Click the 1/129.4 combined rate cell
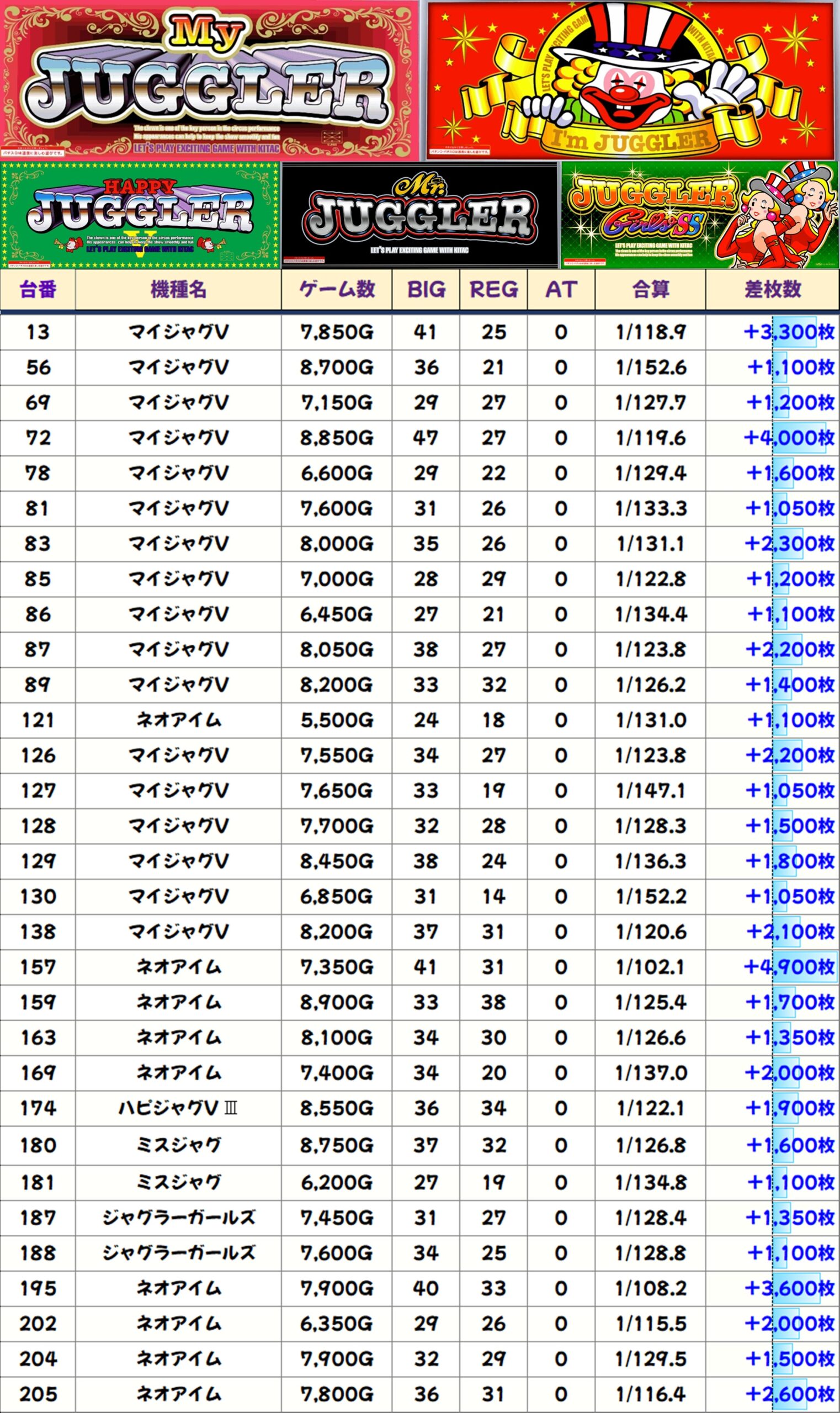 651,473
